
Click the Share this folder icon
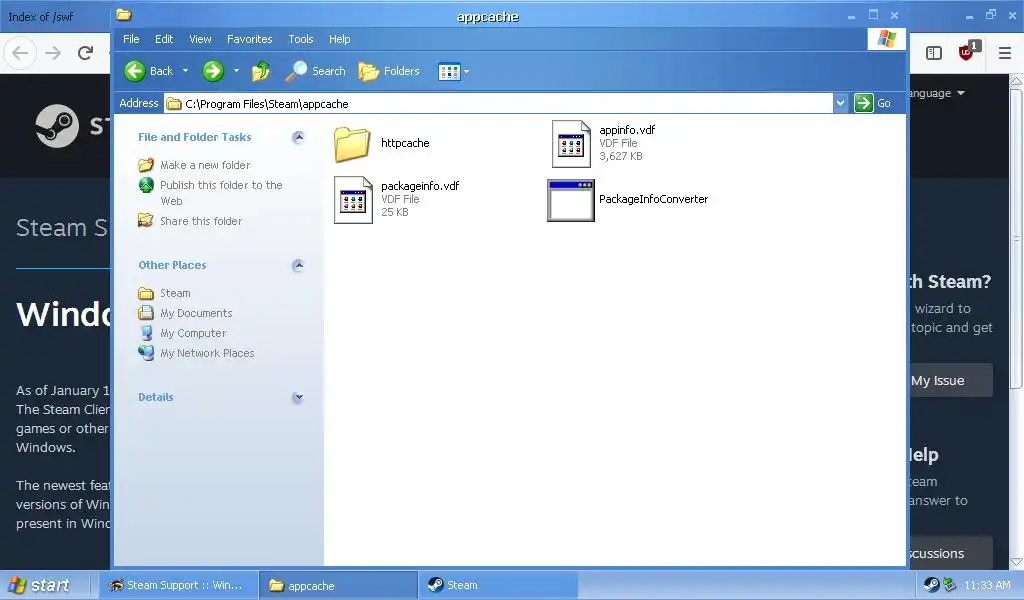(146, 221)
